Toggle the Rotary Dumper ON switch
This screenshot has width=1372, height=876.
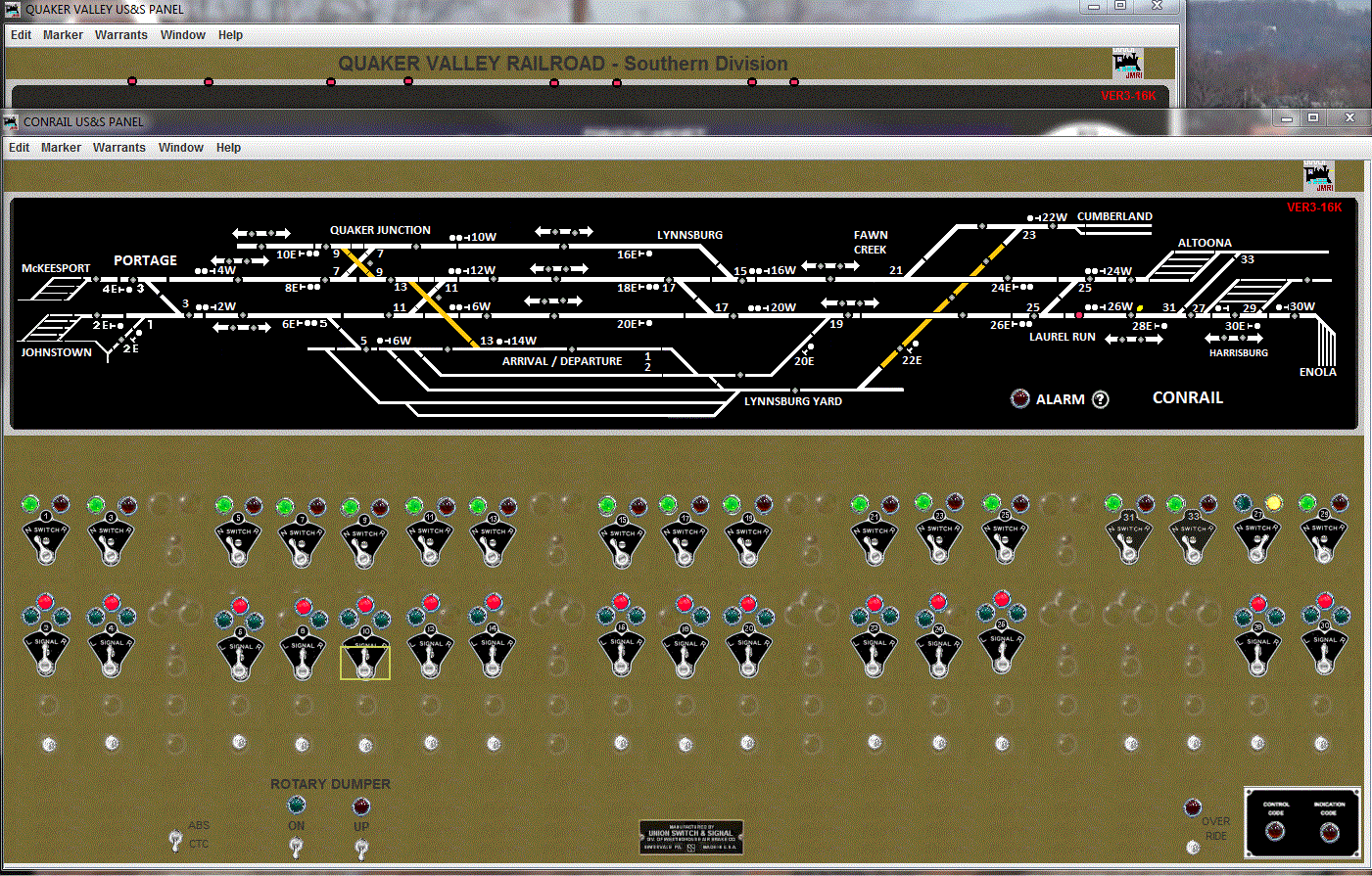[297, 847]
